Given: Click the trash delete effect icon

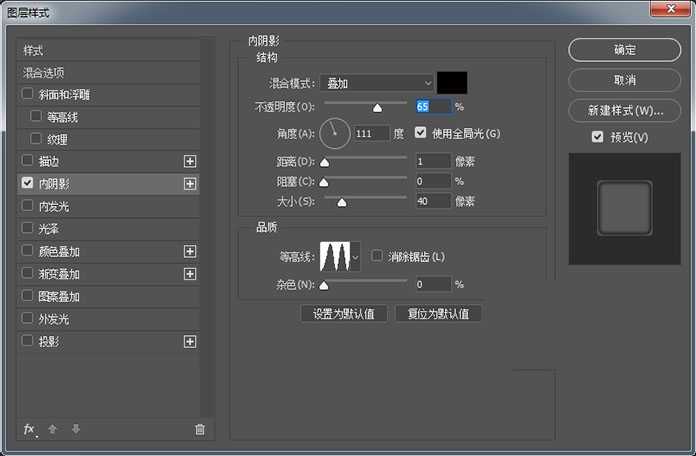Looking at the screenshot, I should [x=199, y=429].
